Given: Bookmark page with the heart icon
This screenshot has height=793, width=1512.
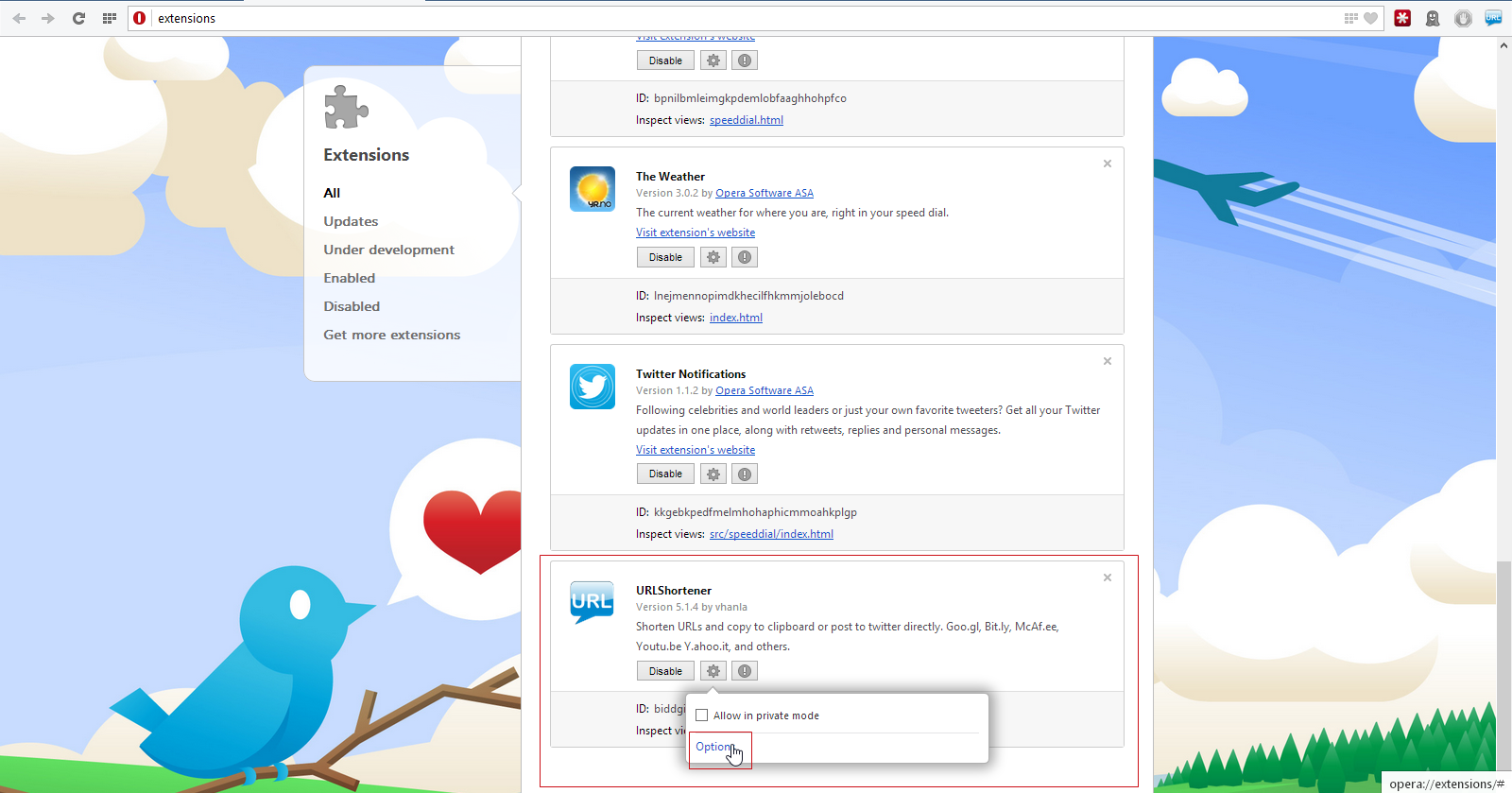Looking at the screenshot, I should pyautogui.click(x=1371, y=18).
